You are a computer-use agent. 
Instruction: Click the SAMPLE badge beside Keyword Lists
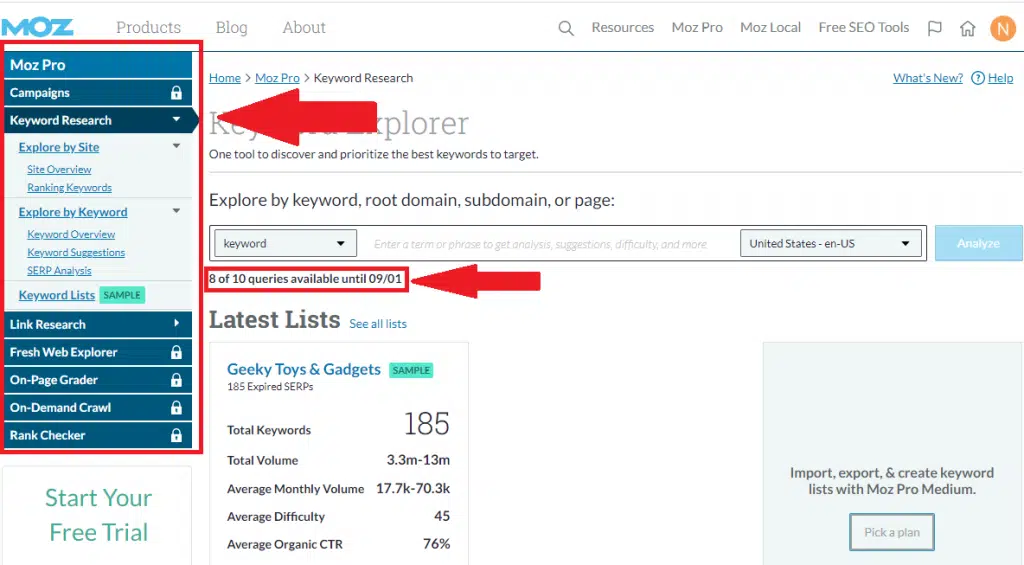click(122, 295)
